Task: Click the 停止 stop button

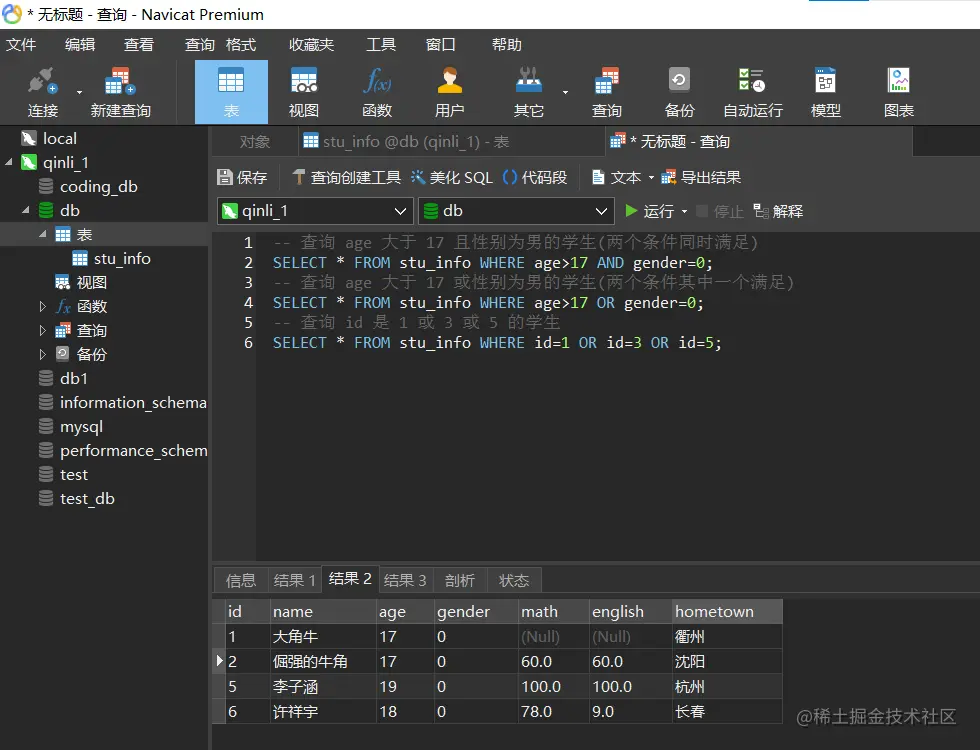Action: click(720, 211)
